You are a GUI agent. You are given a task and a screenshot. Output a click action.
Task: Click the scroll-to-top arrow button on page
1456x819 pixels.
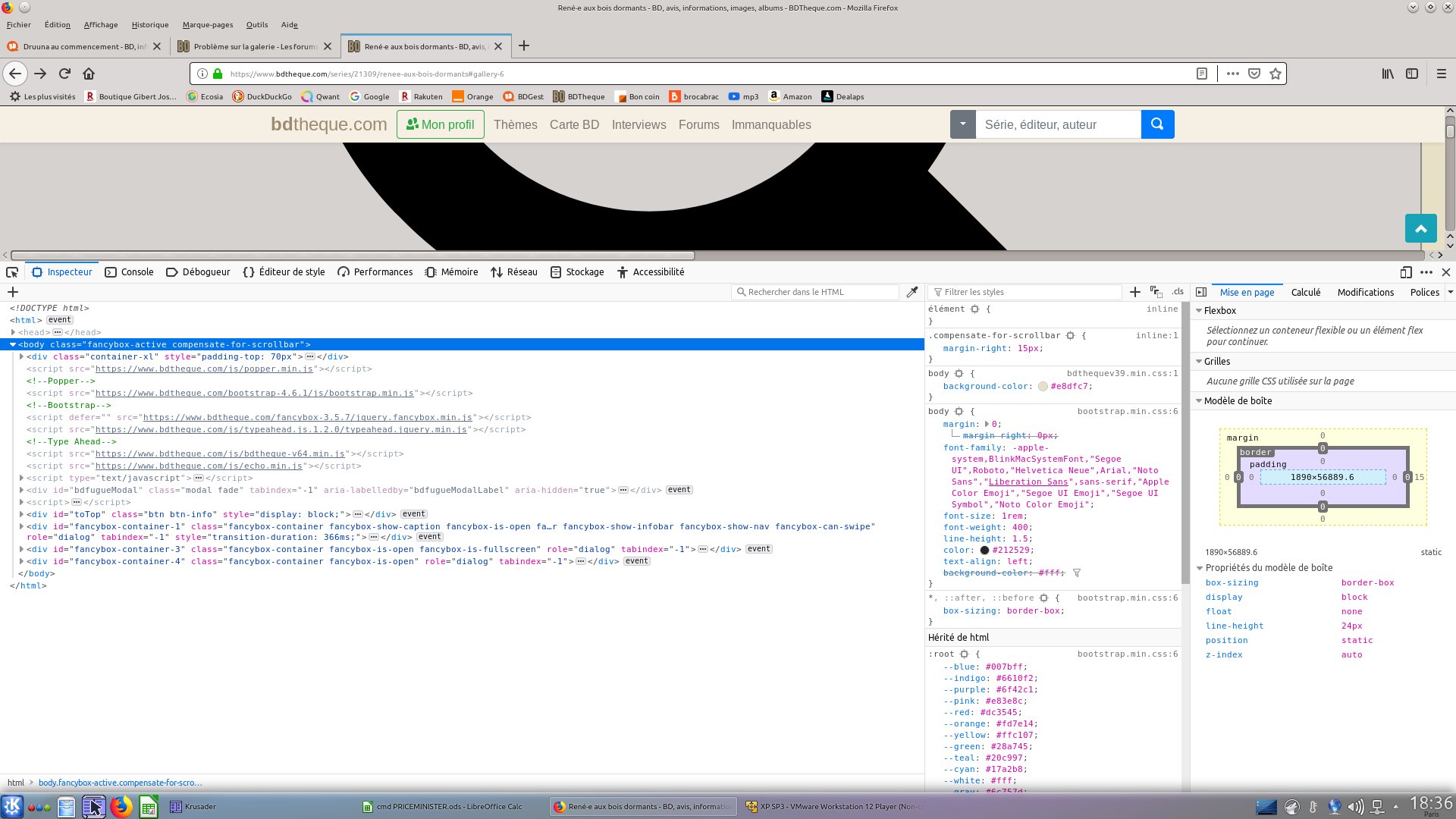click(x=1420, y=228)
